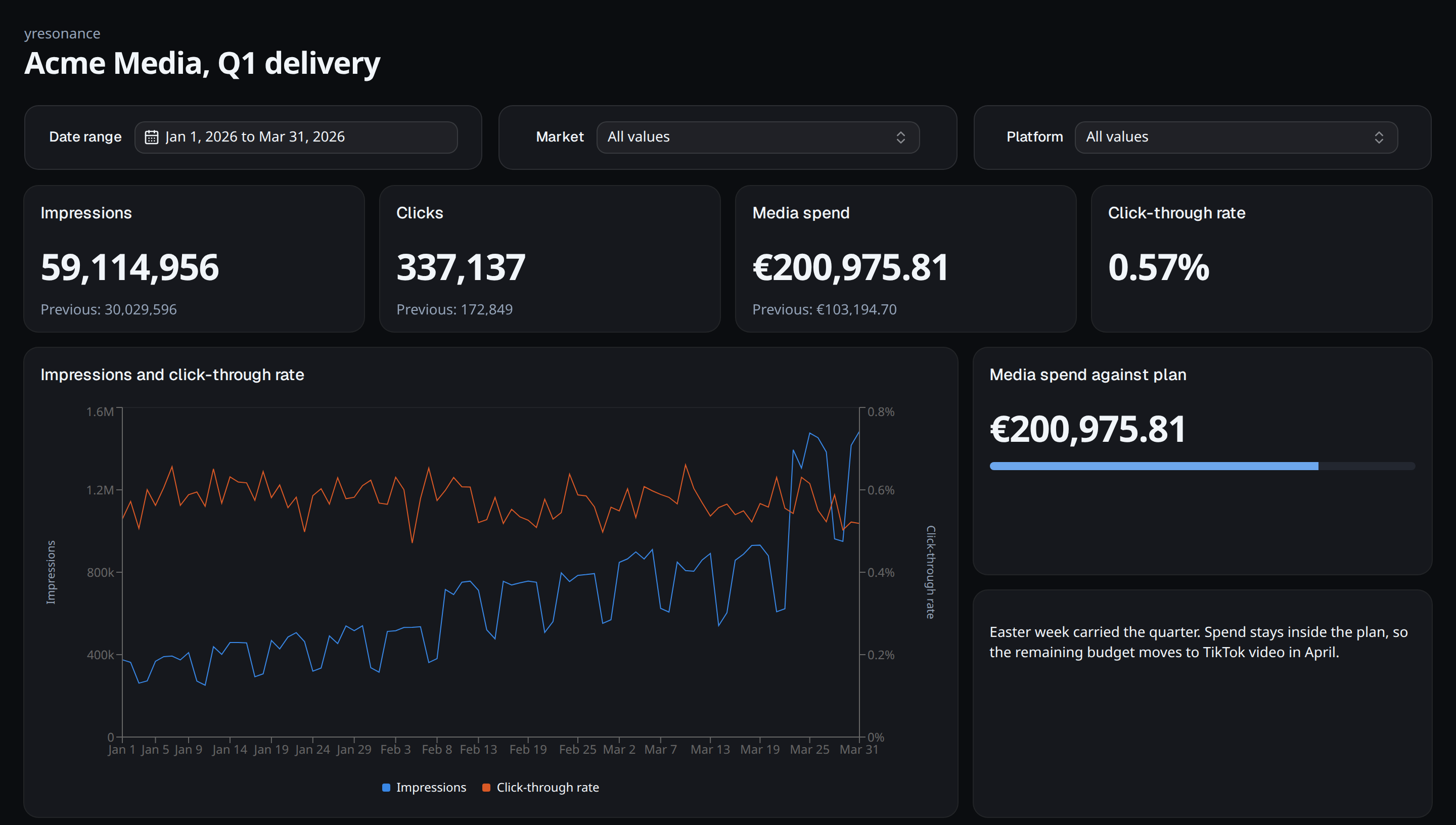
Task: Click the Date range label
Action: (x=85, y=137)
